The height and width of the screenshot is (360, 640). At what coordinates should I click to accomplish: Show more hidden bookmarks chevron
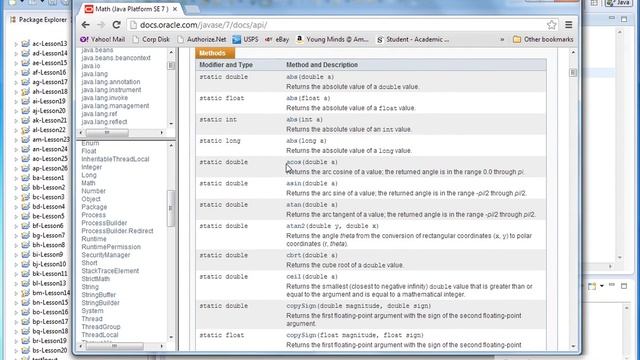click(x=502, y=40)
